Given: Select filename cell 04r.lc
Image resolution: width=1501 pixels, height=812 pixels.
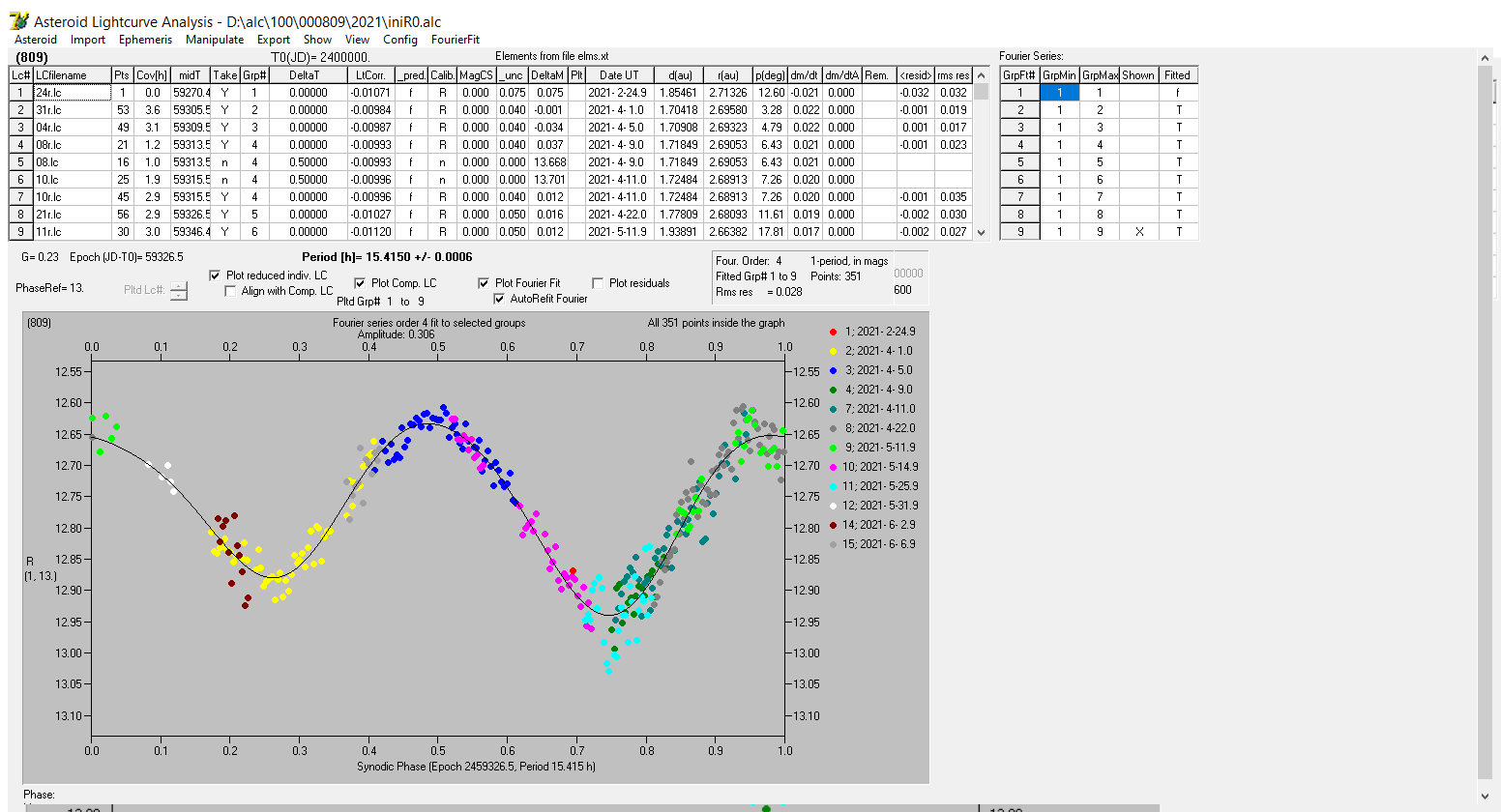Looking at the screenshot, I should coord(72,128).
